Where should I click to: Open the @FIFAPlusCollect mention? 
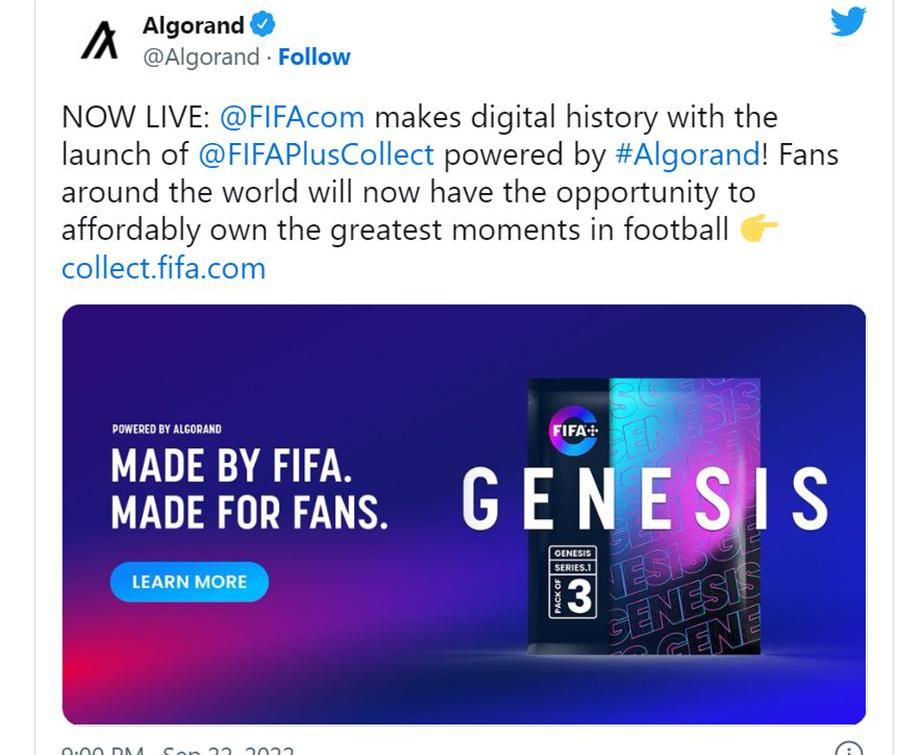coord(316,155)
